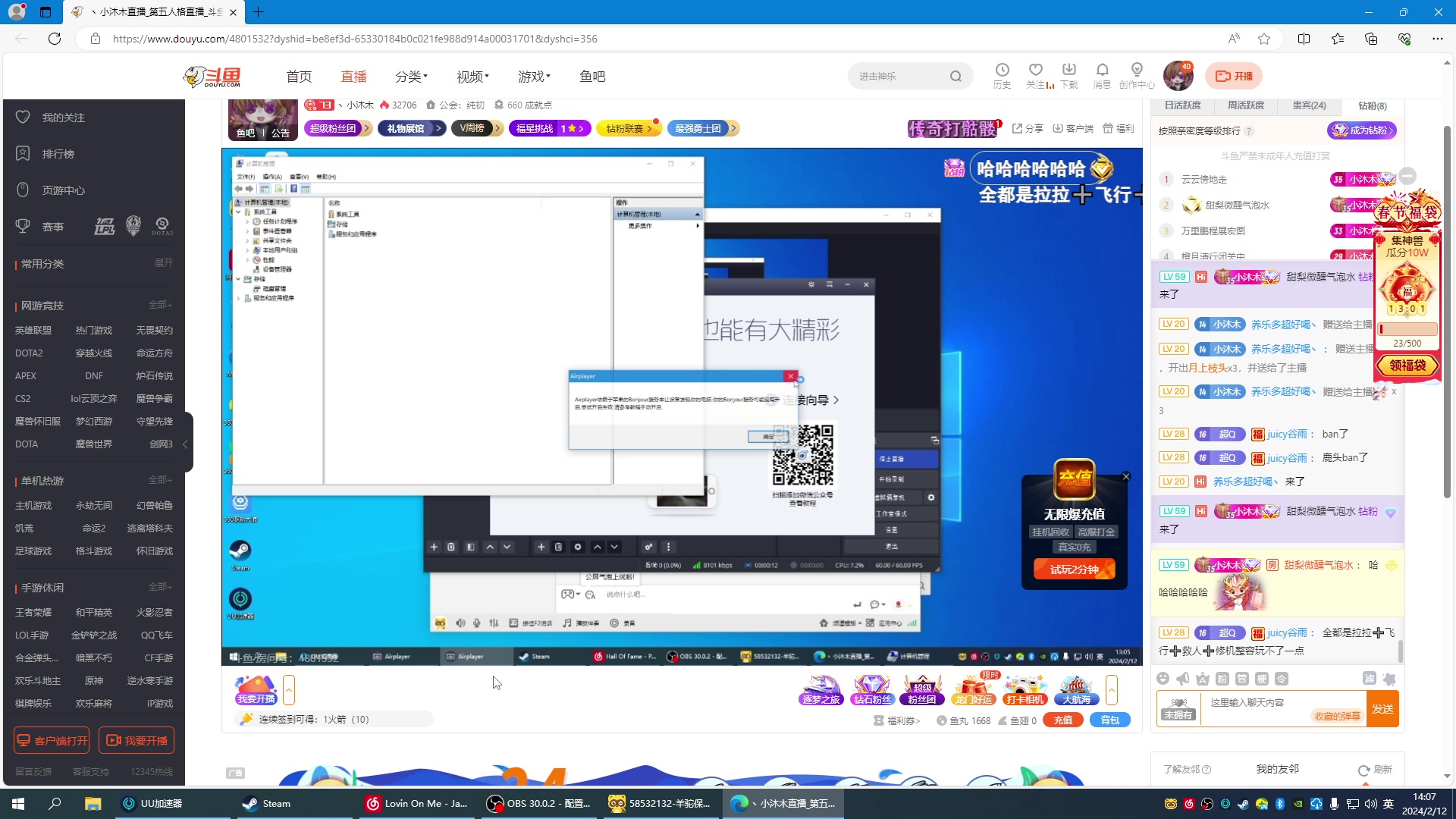Open the 背包 backpack button
1456x819 pixels.
click(x=1110, y=720)
